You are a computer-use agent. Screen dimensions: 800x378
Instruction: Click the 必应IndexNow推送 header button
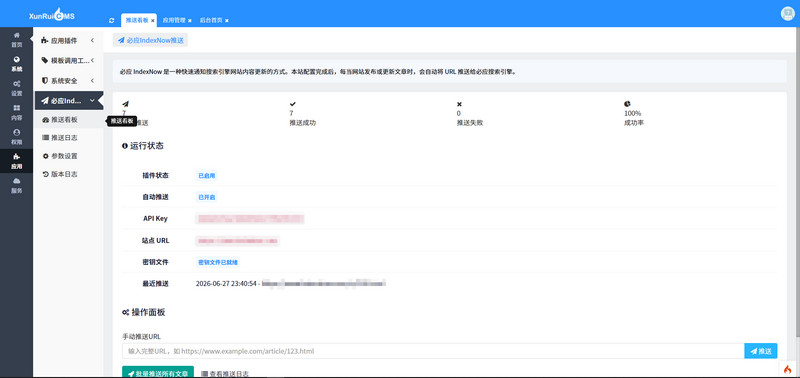151,40
